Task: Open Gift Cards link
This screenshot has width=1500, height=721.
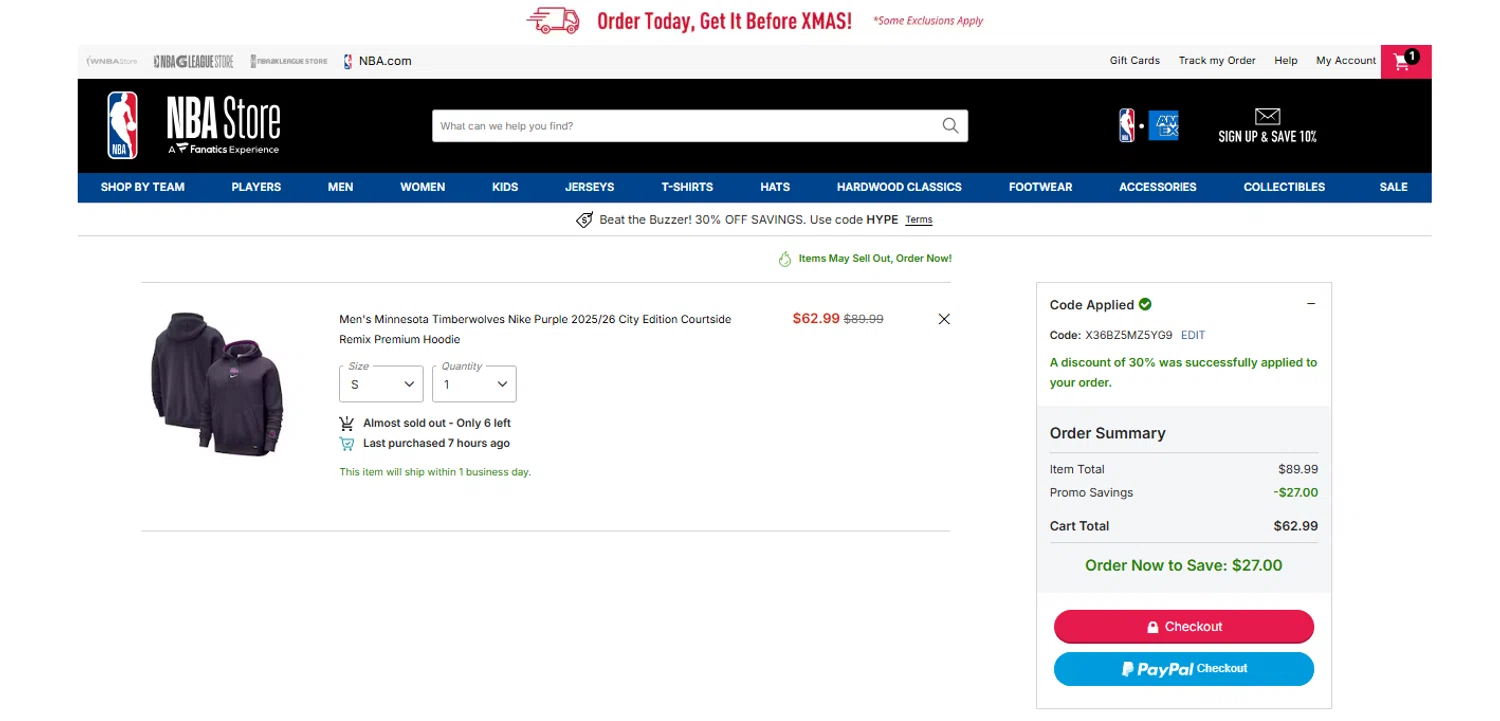Action: point(1135,61)
